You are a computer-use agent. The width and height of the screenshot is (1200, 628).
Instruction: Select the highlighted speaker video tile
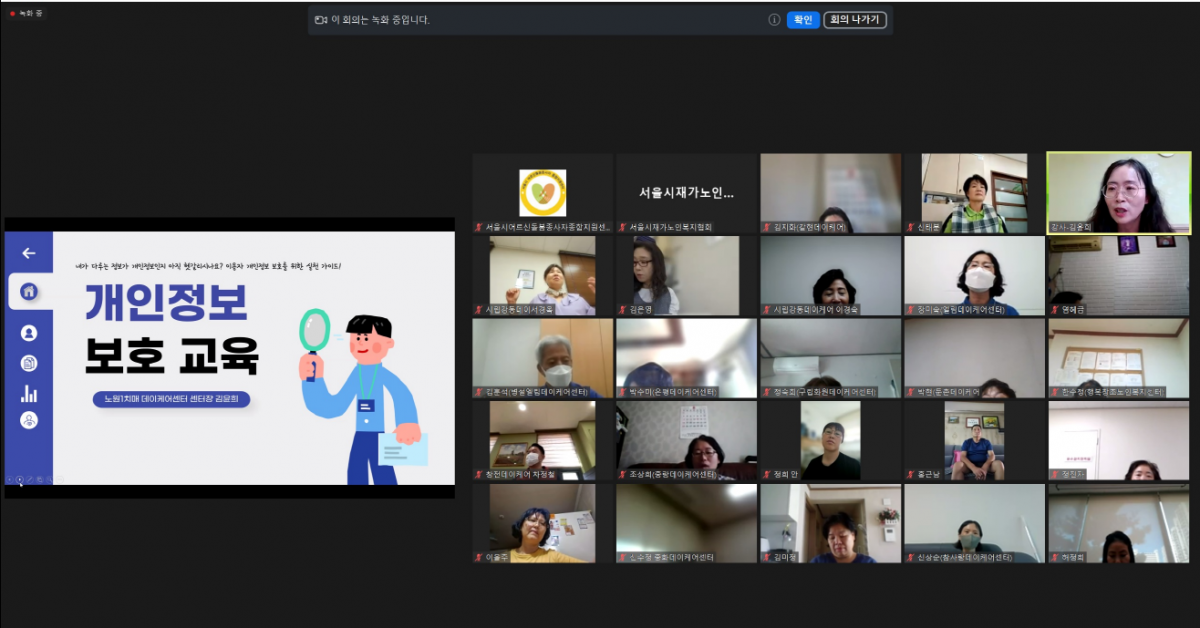pos(1118,193)
